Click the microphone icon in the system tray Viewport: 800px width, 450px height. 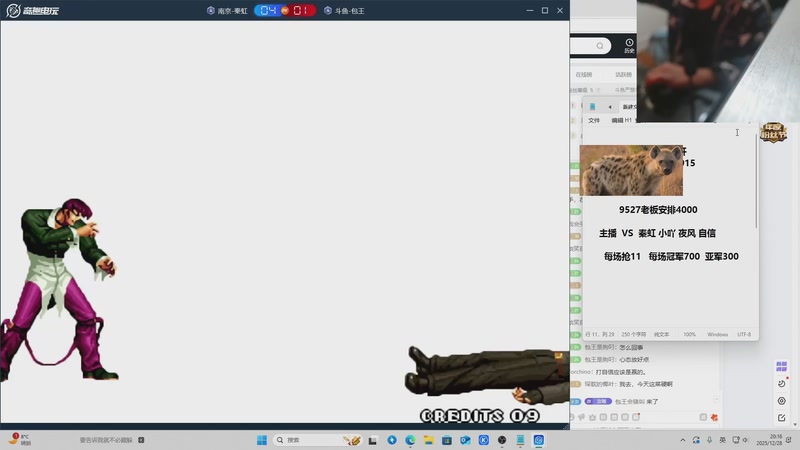click(710, 440)
